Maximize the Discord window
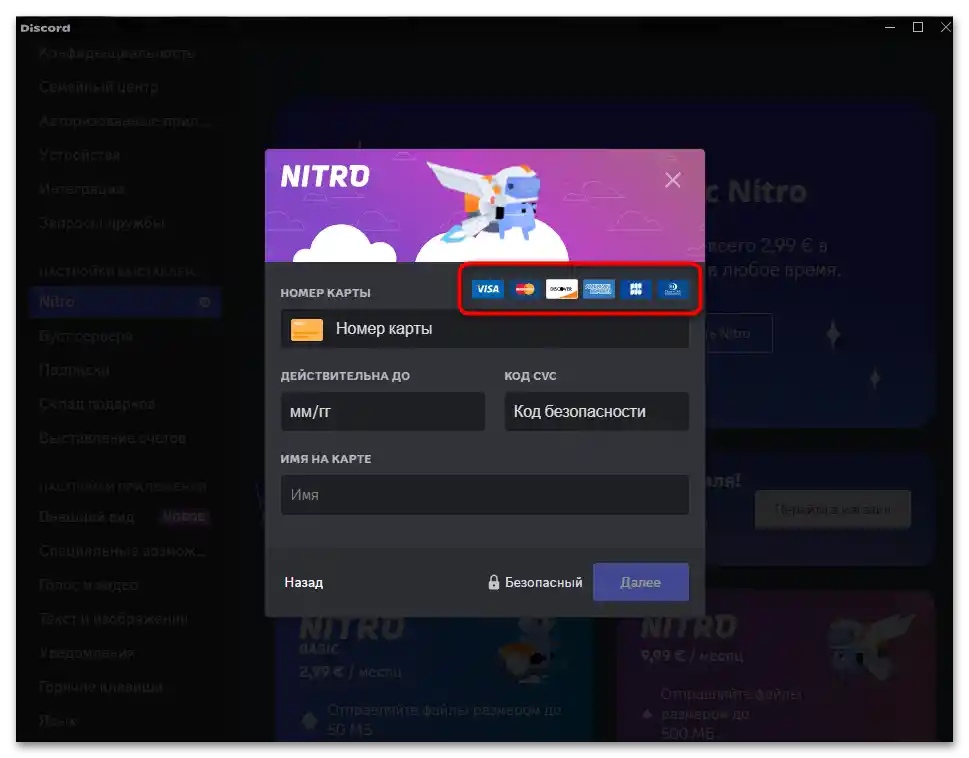This screenshot has width=969, height=758. (x=918, y=28)
